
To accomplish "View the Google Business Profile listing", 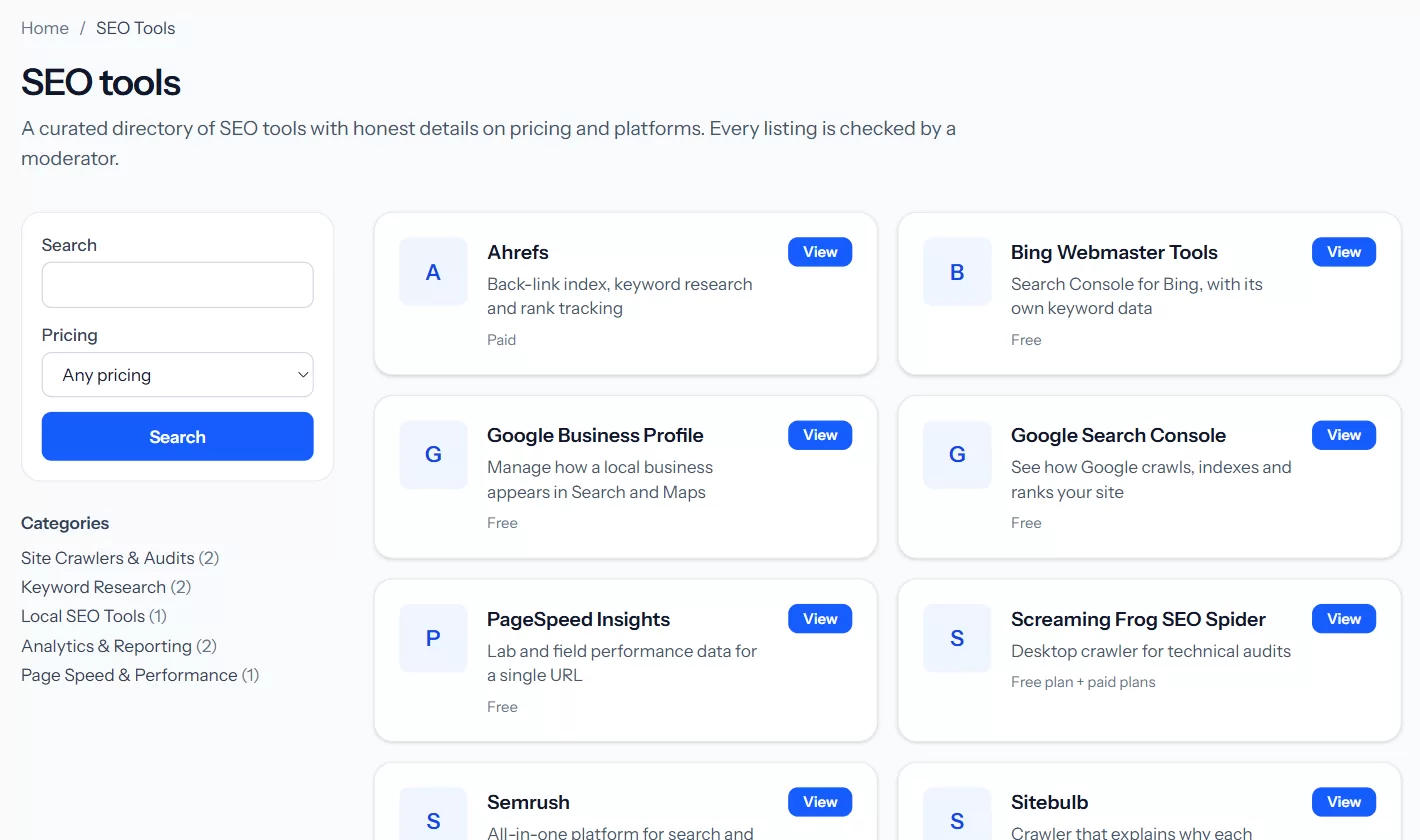I will tap(820, 435).
